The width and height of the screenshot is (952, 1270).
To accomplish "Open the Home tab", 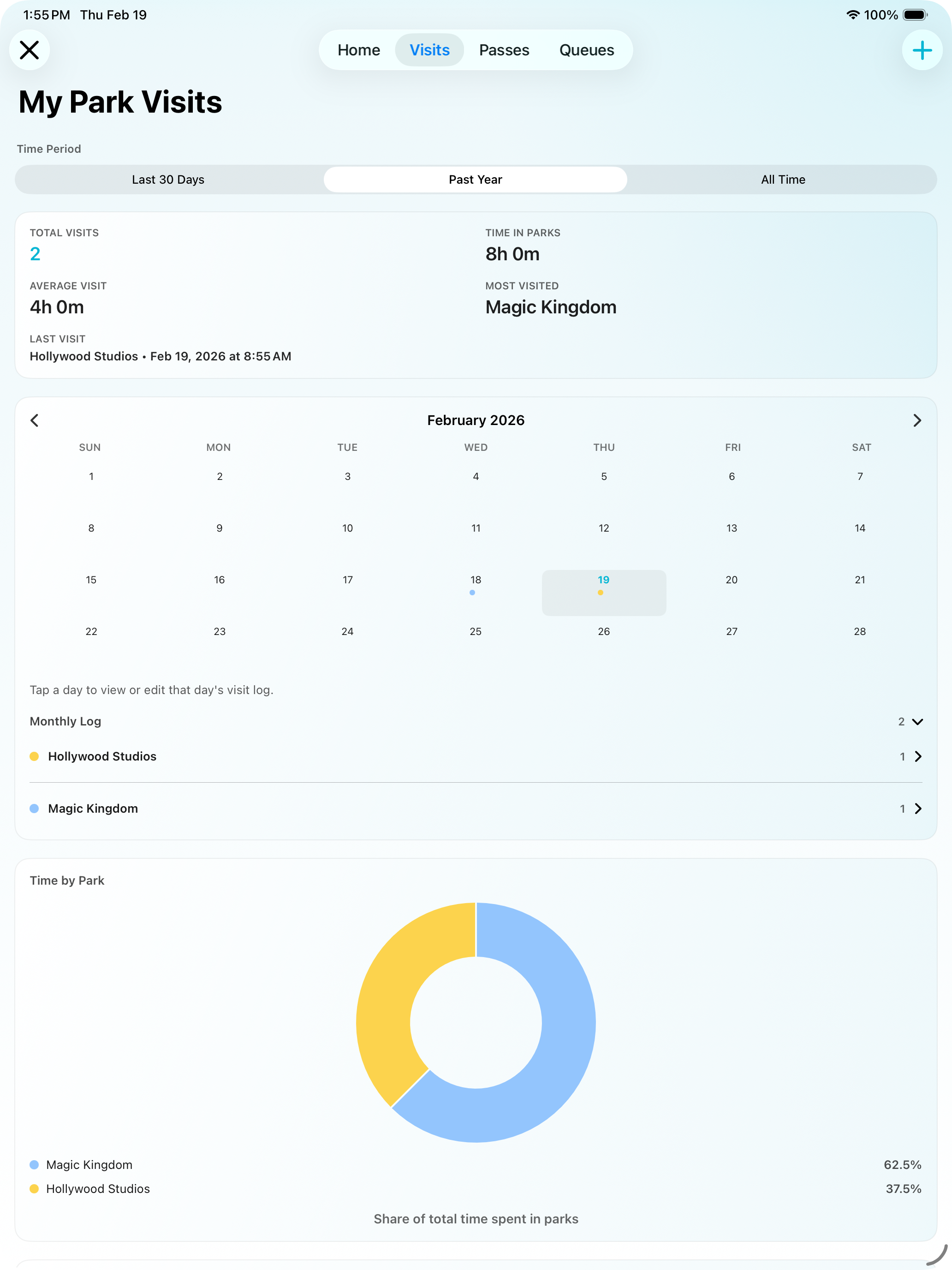I will coord(359,50).
